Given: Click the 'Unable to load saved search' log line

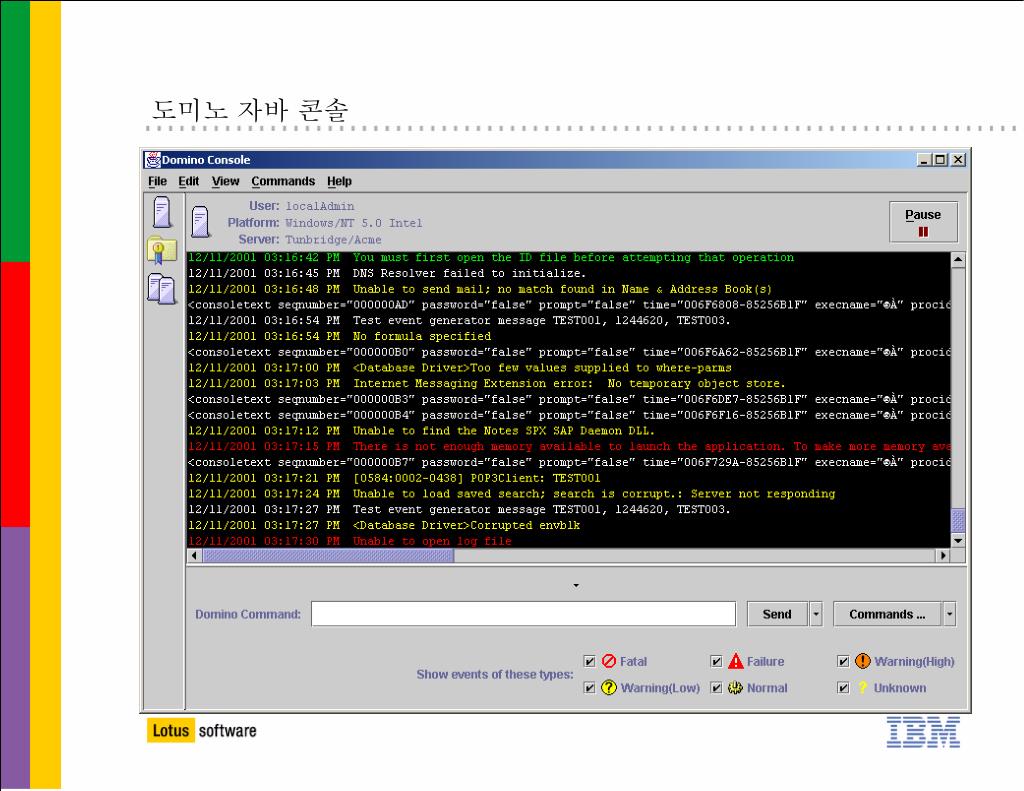Looking at the screenshot, I should pyautogui.click(x=511, y=494).
